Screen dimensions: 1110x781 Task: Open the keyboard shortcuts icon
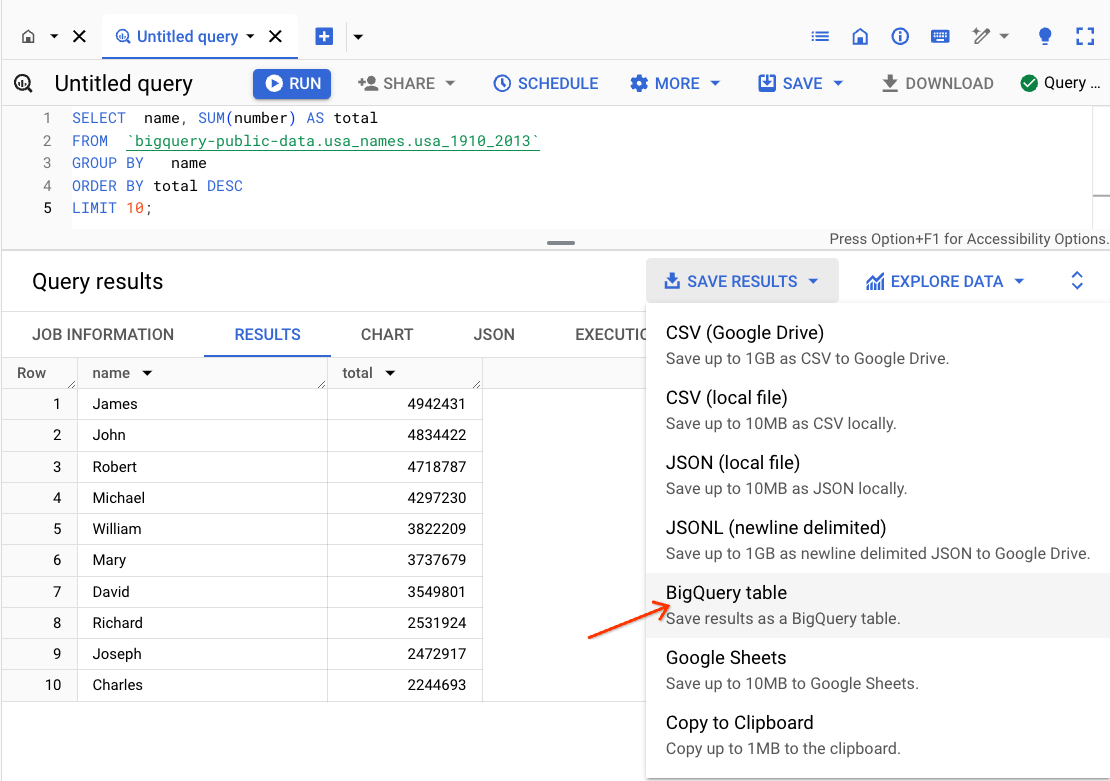tap(940, 36)
